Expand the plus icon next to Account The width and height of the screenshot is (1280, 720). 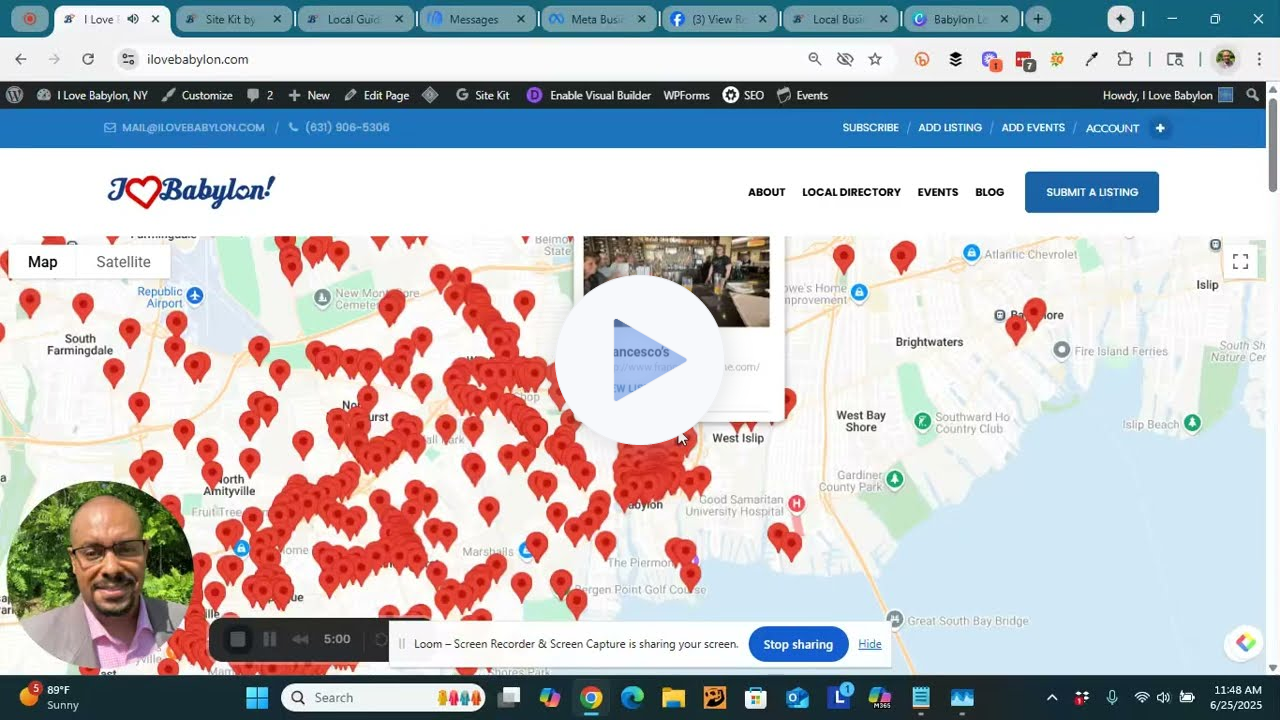[1160, 128]
